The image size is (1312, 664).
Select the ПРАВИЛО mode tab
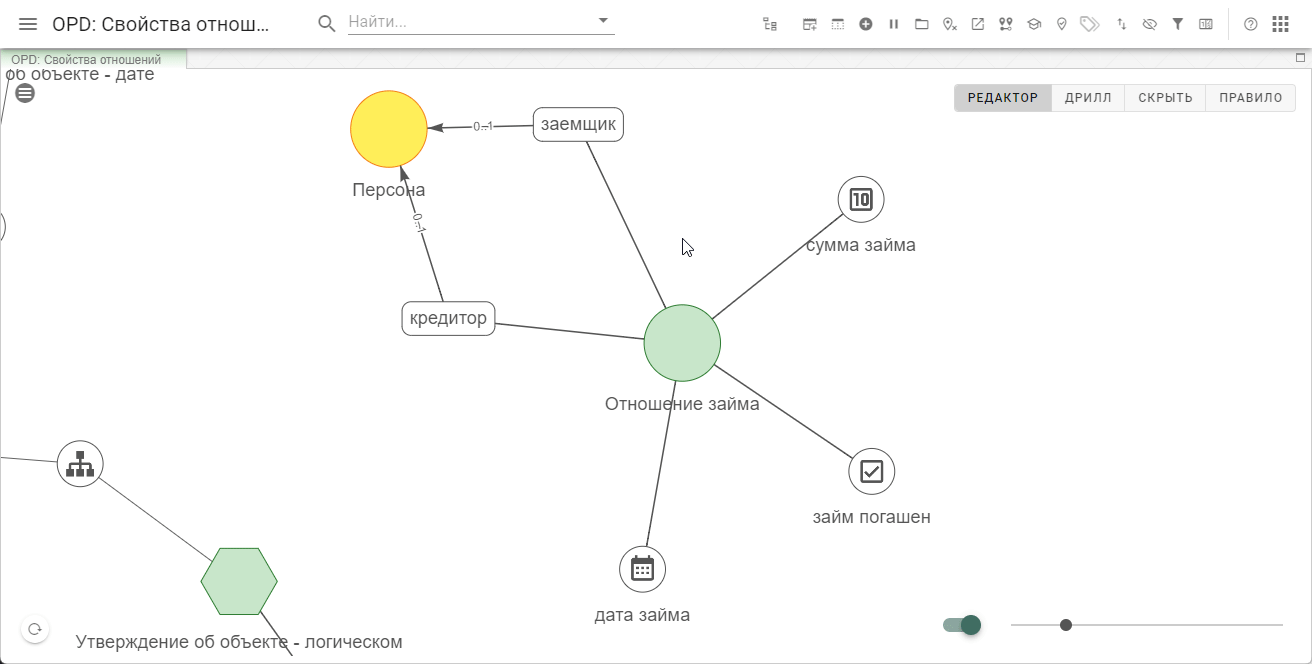[1250, 98]
